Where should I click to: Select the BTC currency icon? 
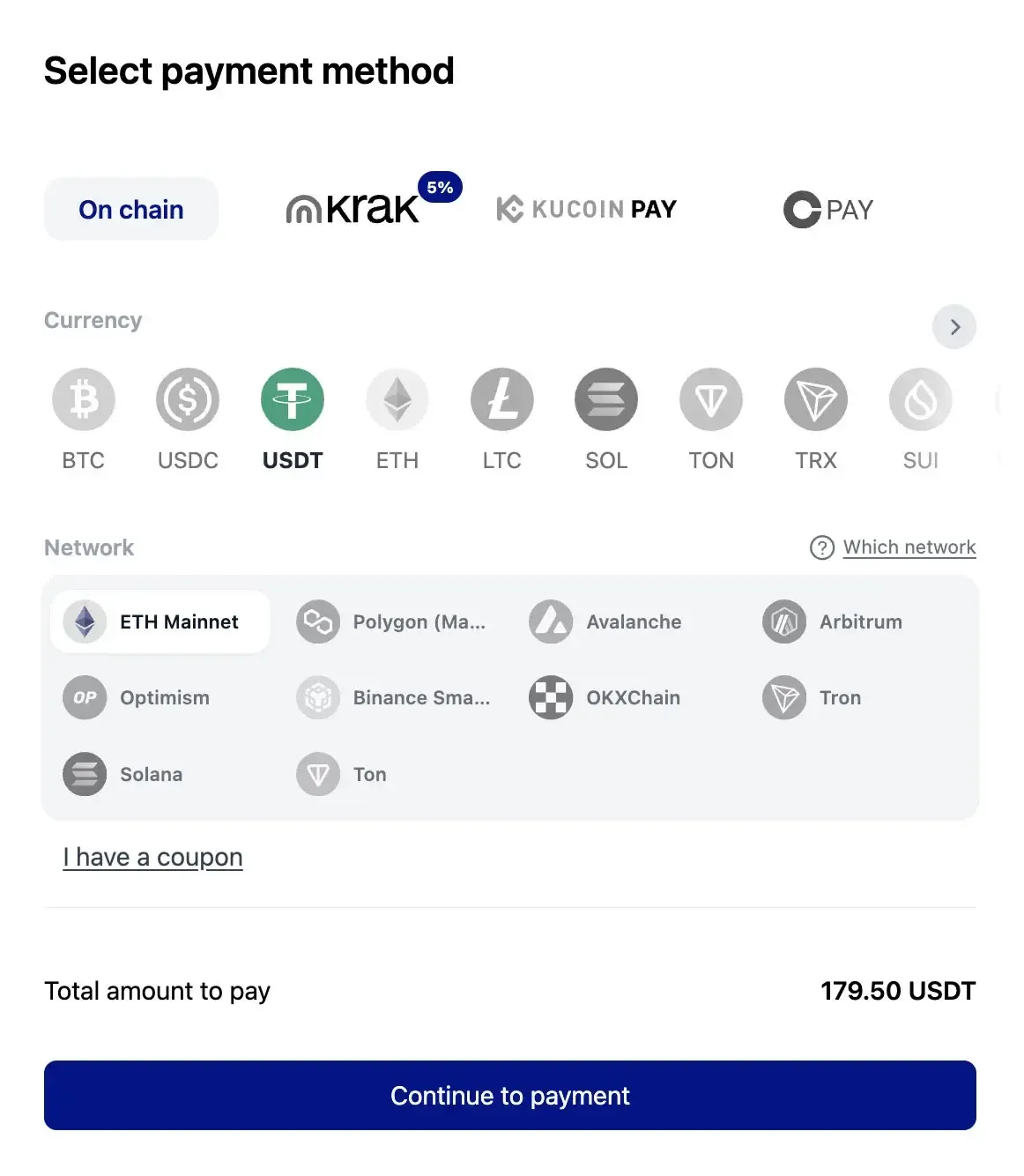tap(84, 398)
